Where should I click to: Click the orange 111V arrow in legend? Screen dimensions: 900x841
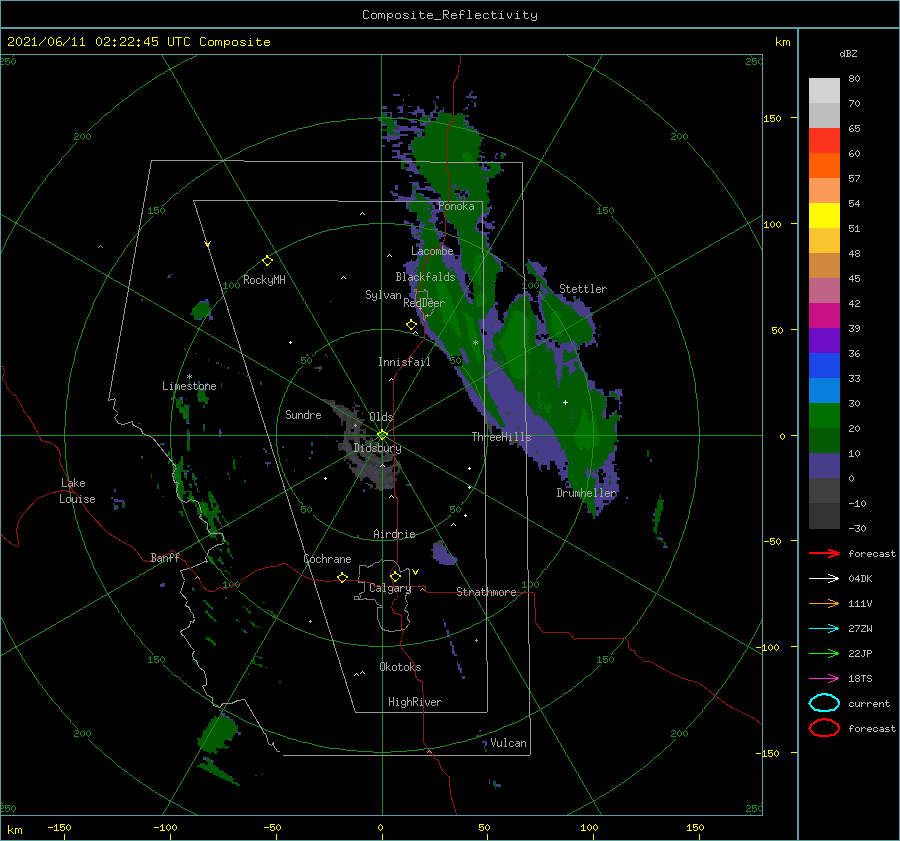pos(824,603)
